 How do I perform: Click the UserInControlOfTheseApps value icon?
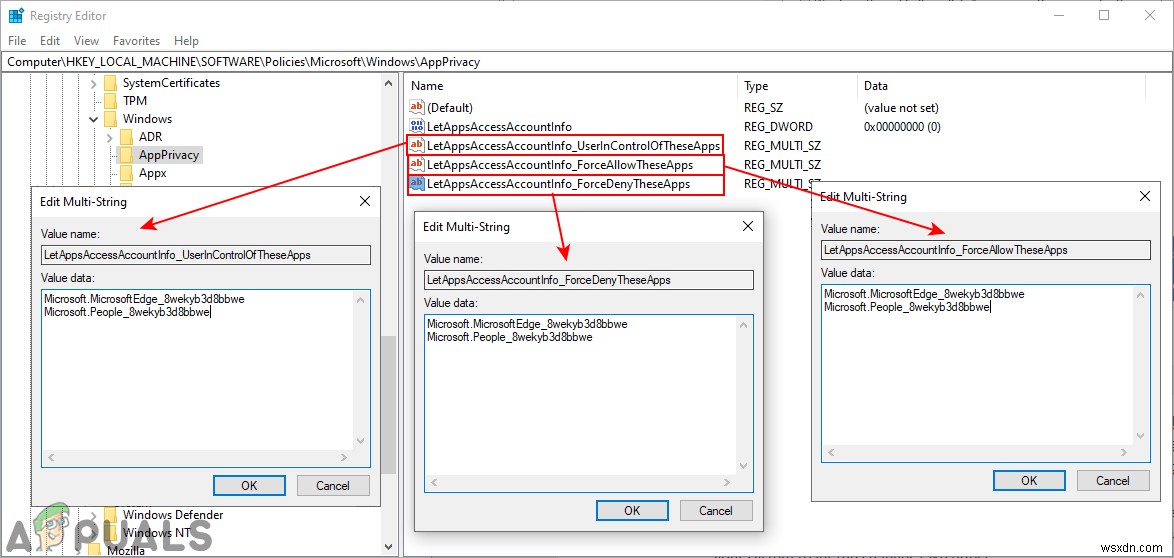pos(417,145)
